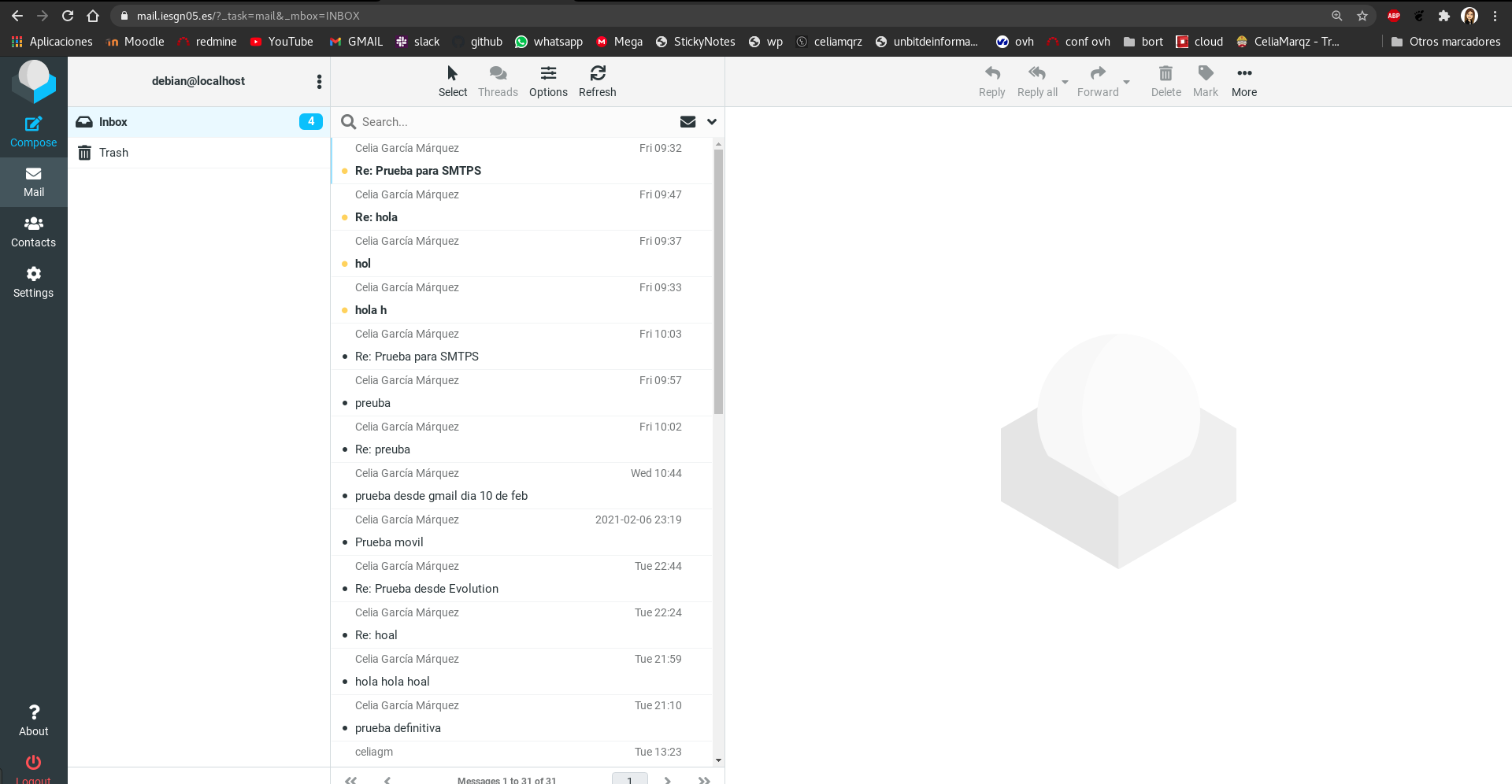The width and height of the screenshot is (1512, 784).
Task: Toggle Select mode for message list
Action: point(452,79)
